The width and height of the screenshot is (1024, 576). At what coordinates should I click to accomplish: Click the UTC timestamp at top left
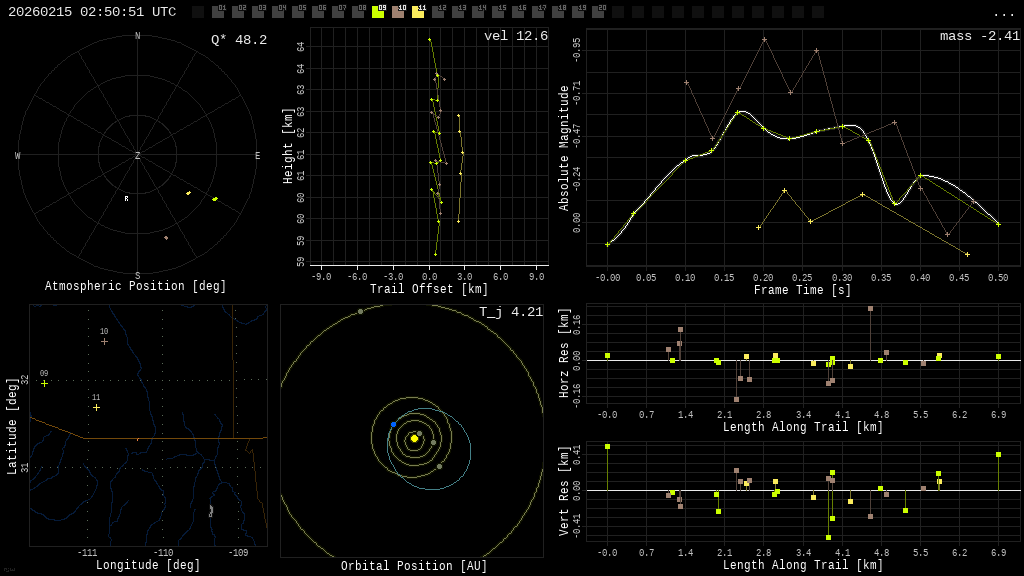(92, 12)
